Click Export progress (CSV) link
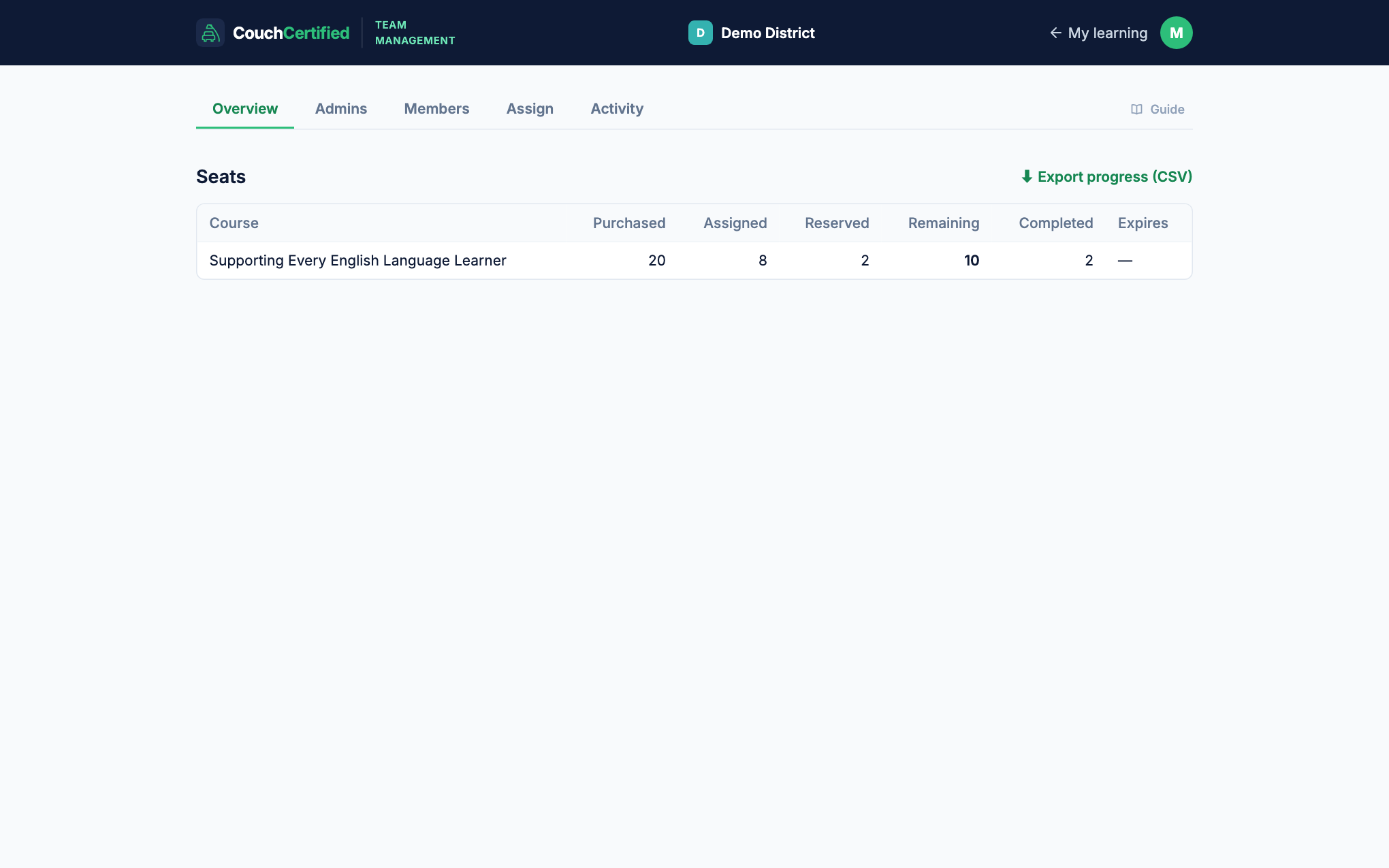 point(1106,176)
